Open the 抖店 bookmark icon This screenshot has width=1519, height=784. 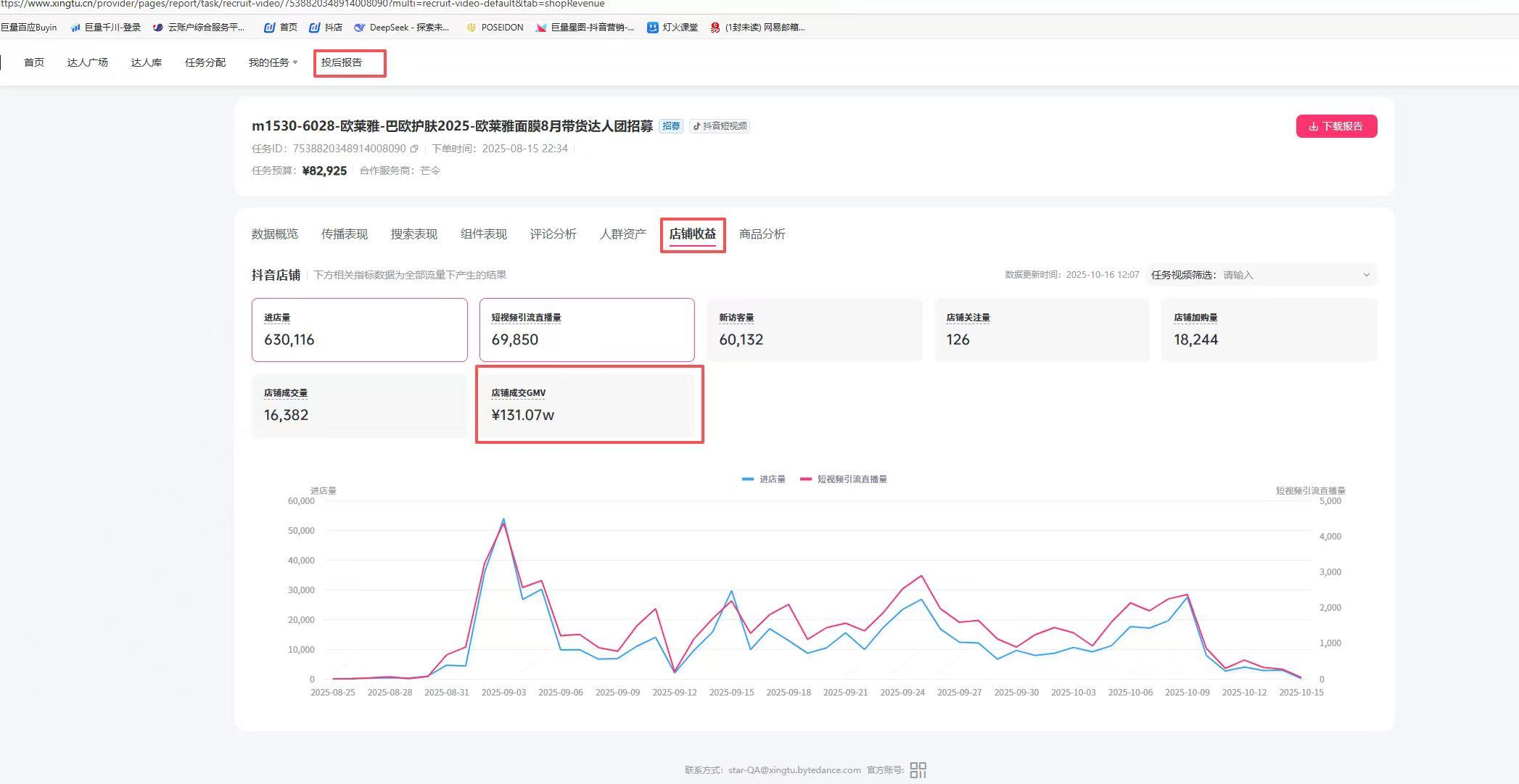pos(314,28)
